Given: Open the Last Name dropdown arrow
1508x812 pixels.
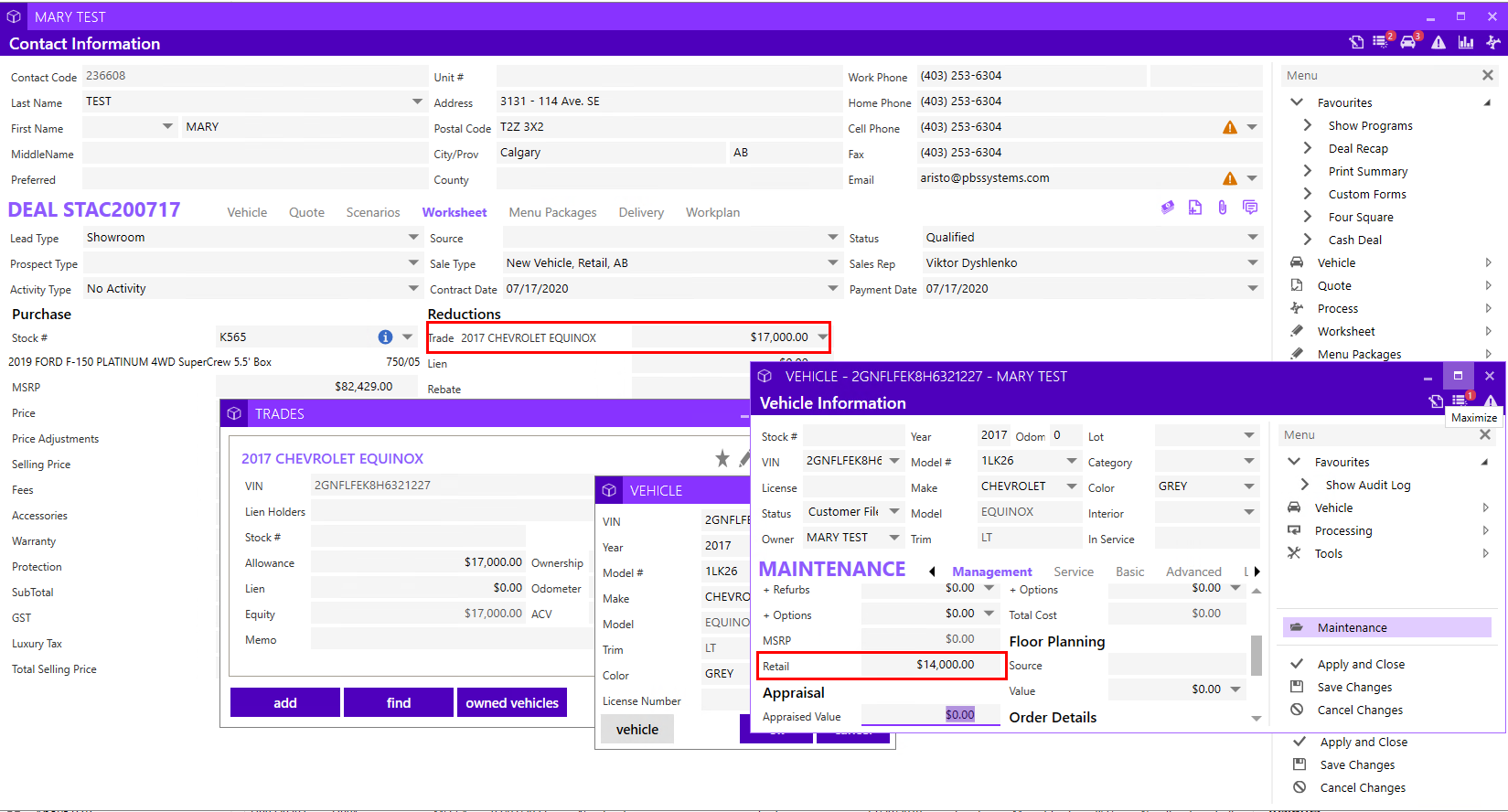Looking at the screenshot, I should pyautogui.click(x=417, y=101).
